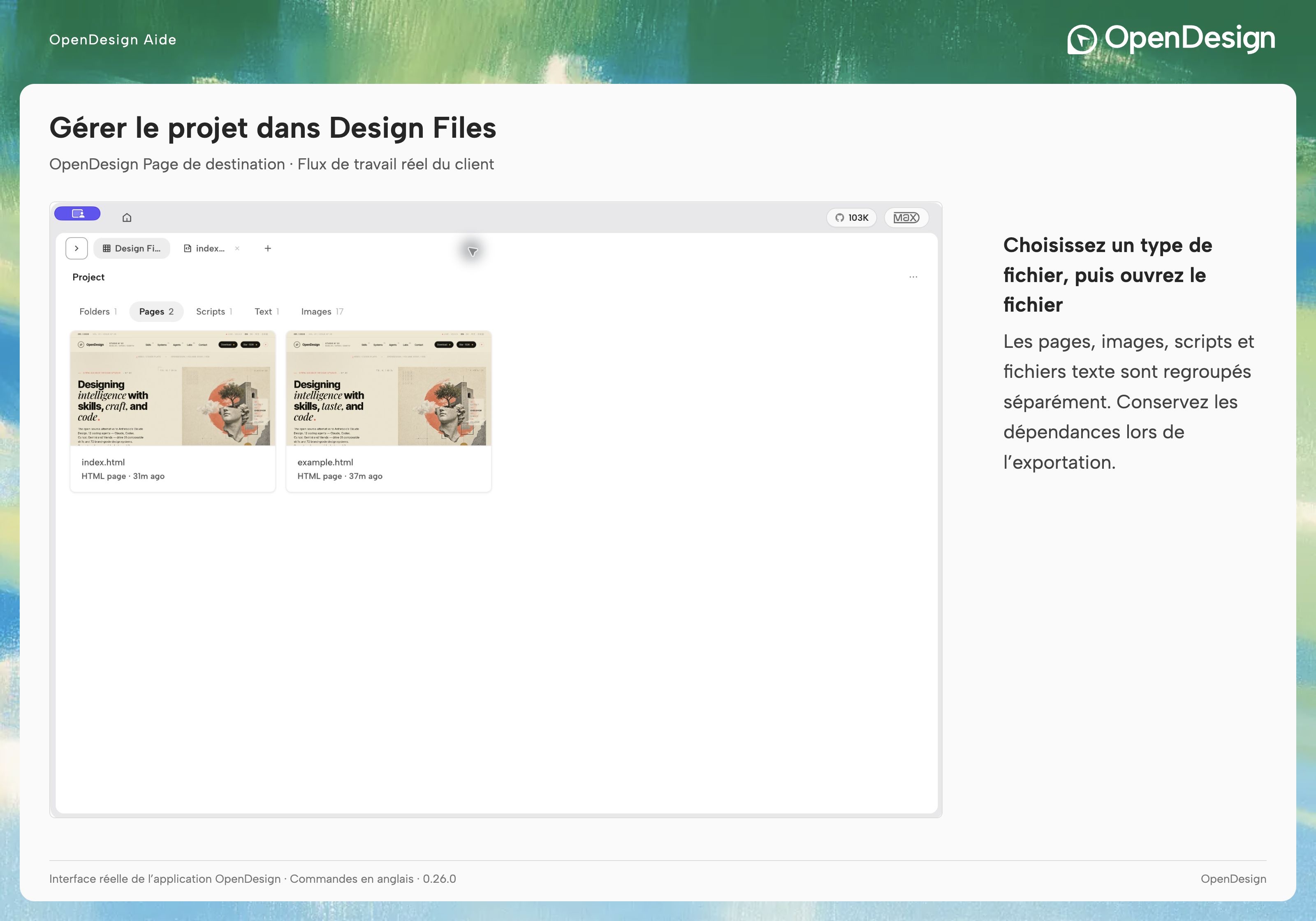
Task: Click the Project heading
Action: [88, 278]
